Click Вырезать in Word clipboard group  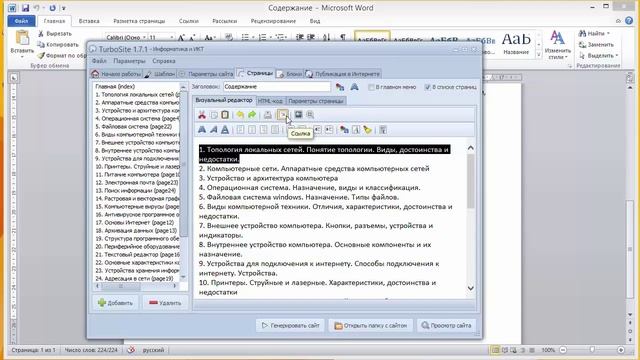[x=55, y=34]
